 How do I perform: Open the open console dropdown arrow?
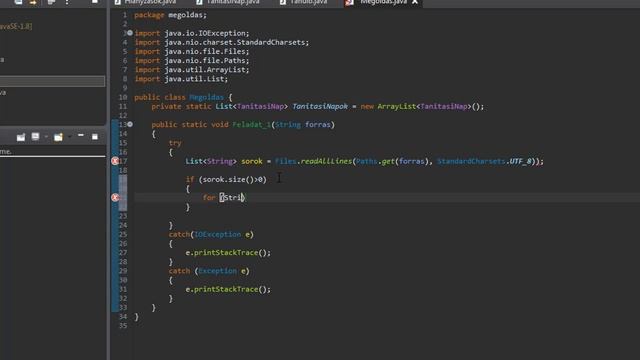pos(69,137)
